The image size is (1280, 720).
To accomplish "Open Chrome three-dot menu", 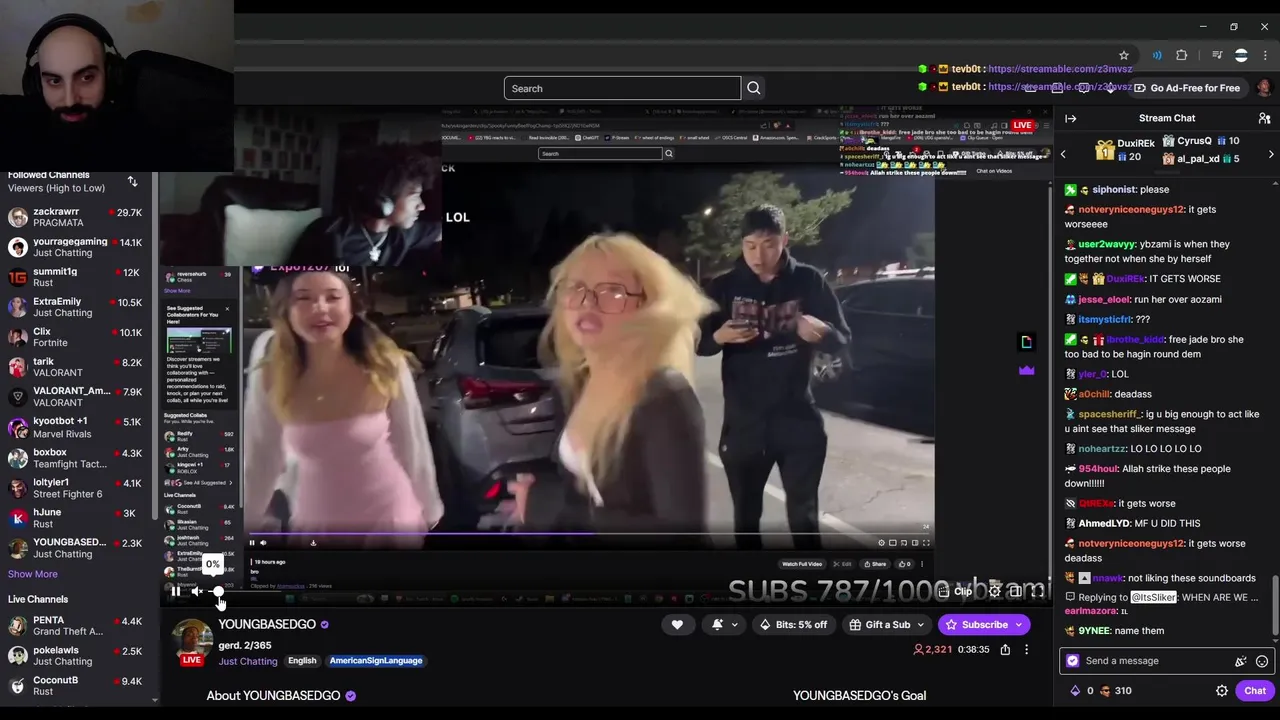I will [x=1265, y=55].
